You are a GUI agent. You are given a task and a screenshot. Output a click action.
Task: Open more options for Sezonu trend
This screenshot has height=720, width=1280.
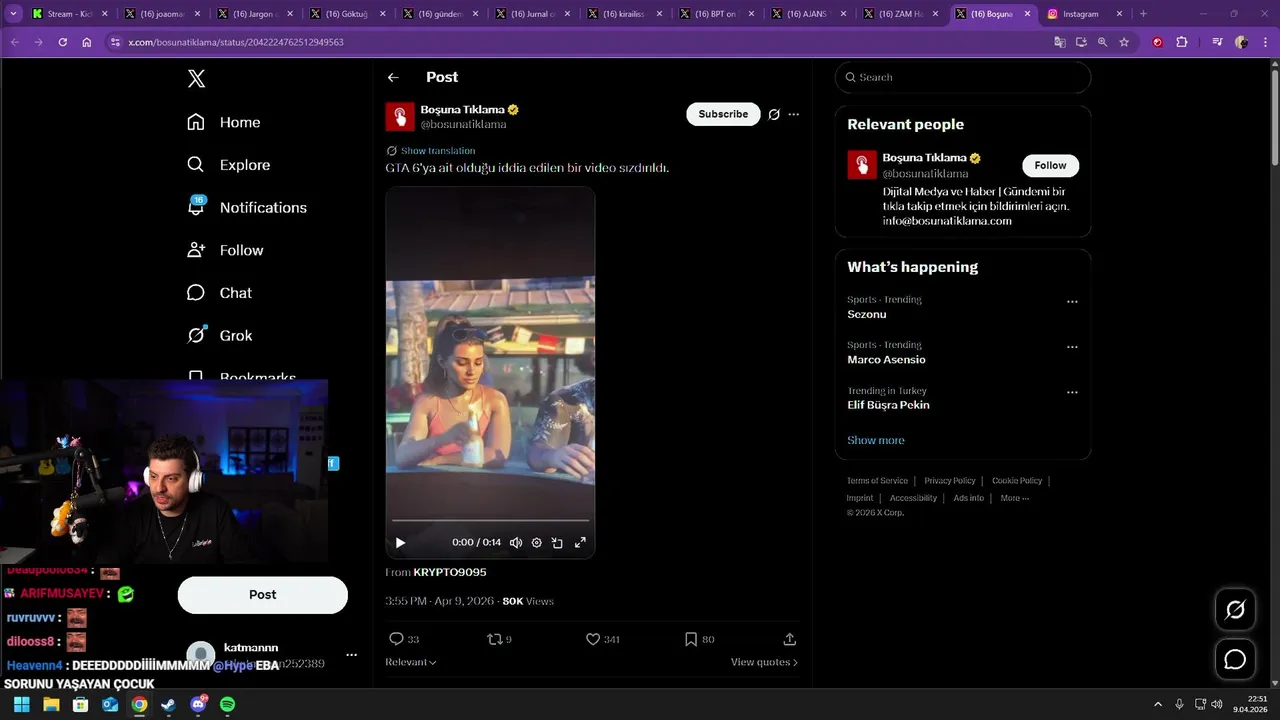[1072, 302]
